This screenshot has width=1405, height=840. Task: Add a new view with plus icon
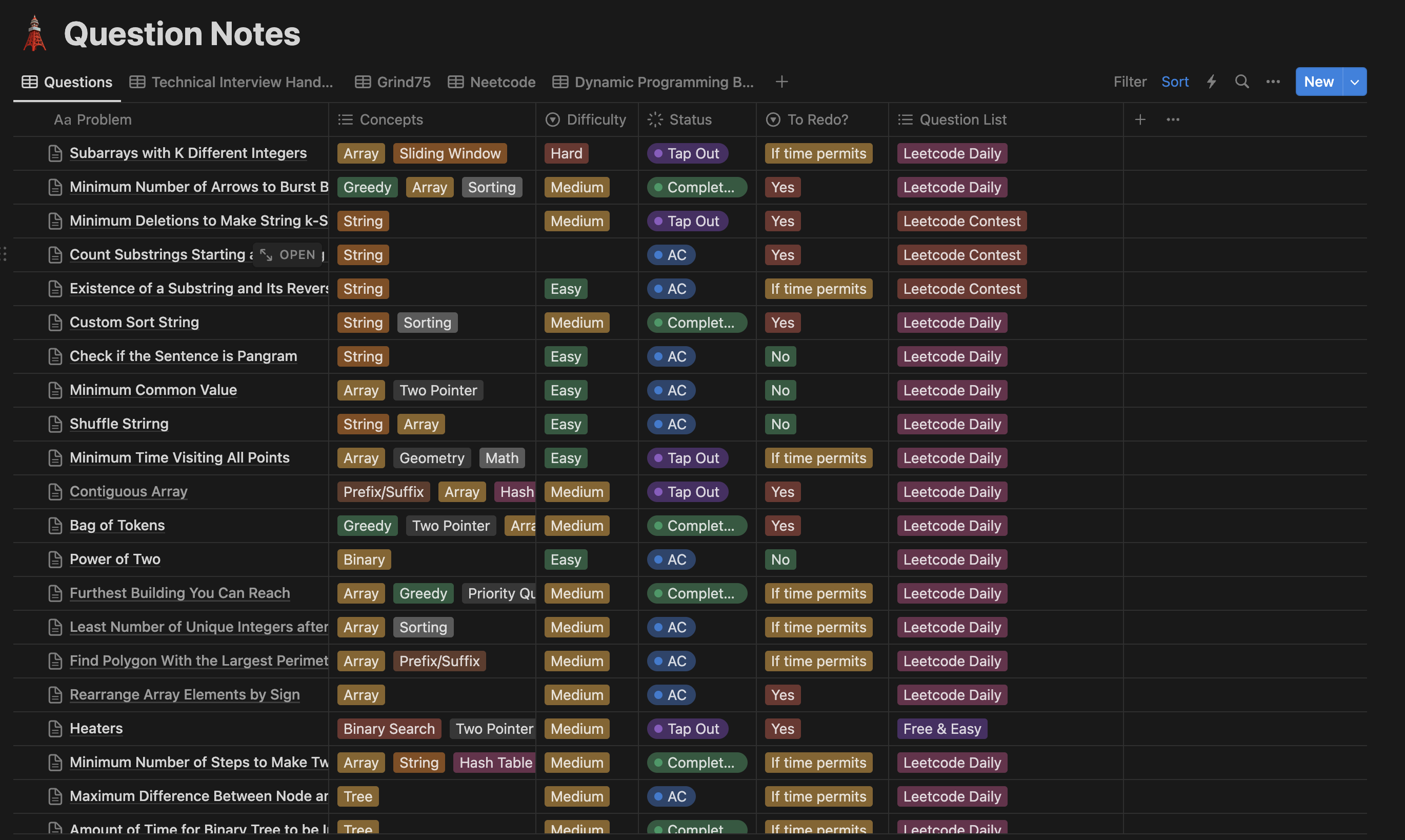781,82
